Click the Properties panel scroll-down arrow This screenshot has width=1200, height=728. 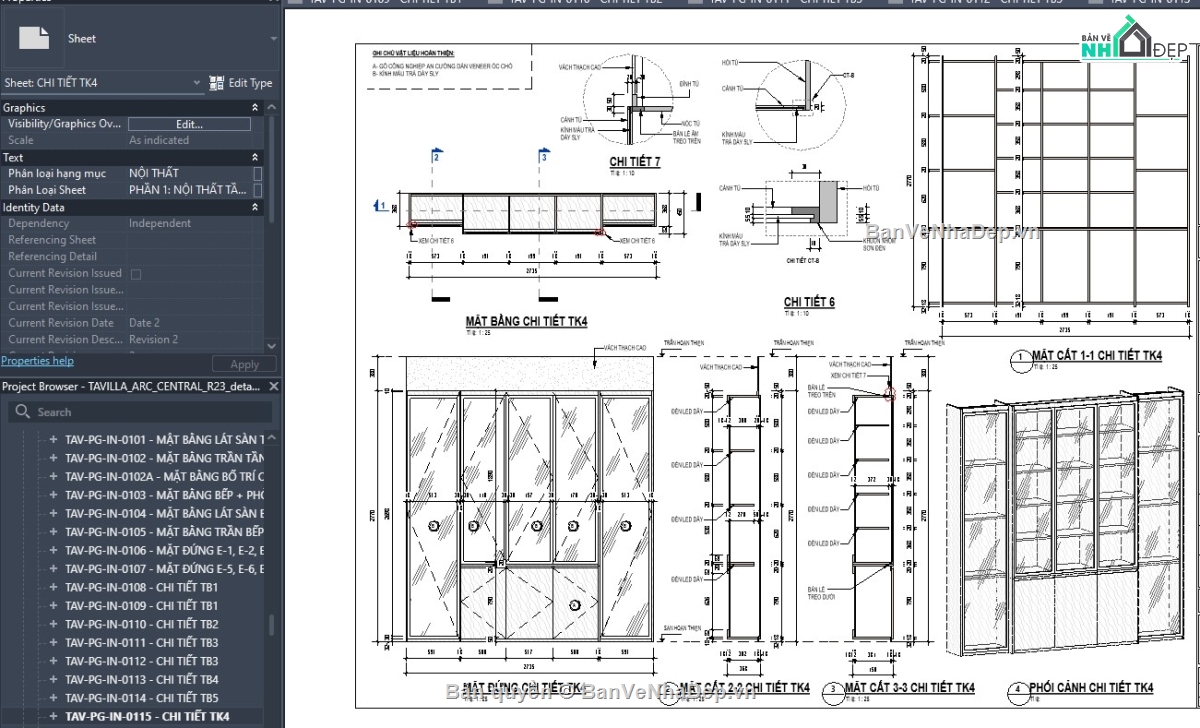coord(269,345)
